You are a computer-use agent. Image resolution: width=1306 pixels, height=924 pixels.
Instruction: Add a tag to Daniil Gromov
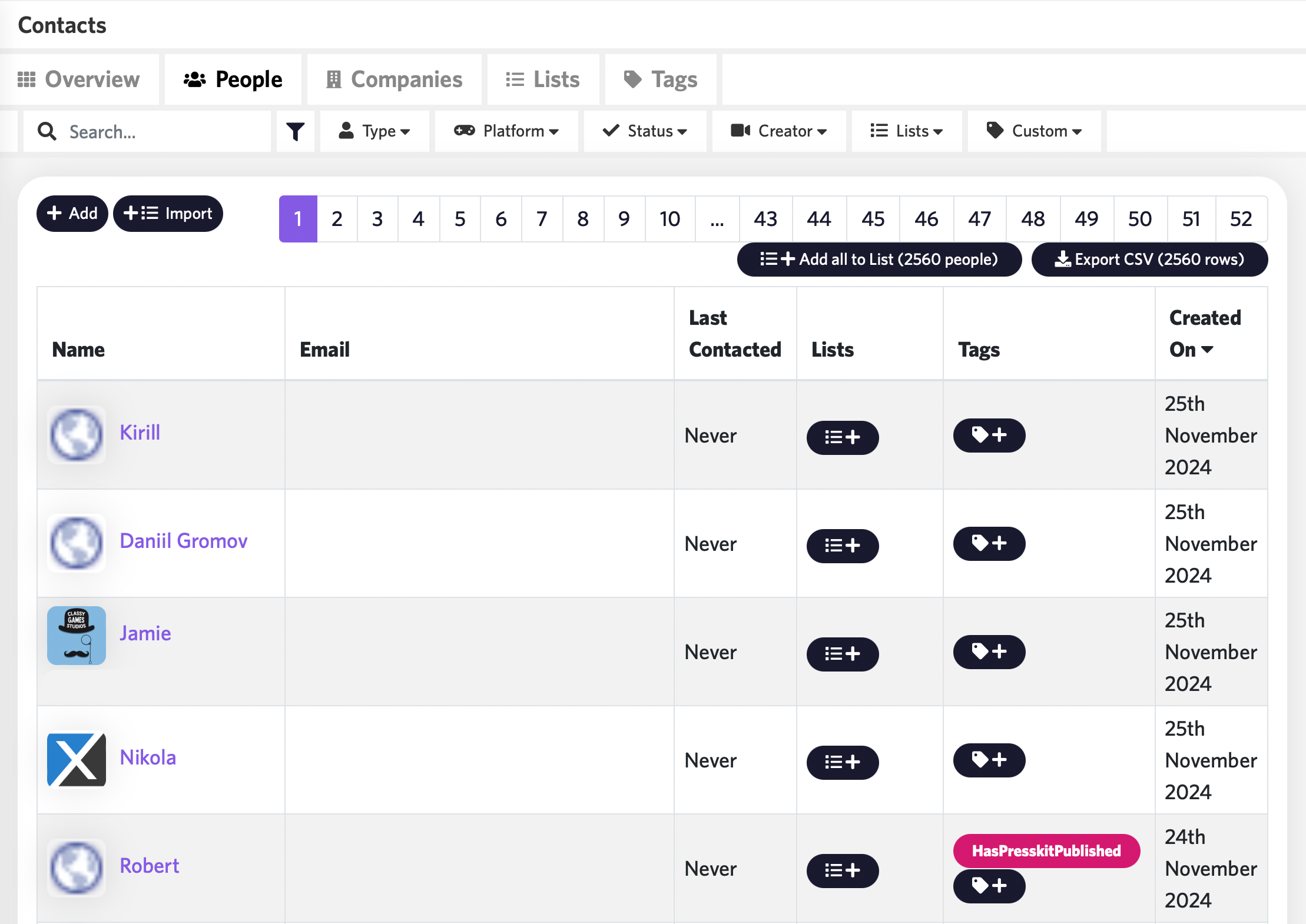[x=989, y=543]
